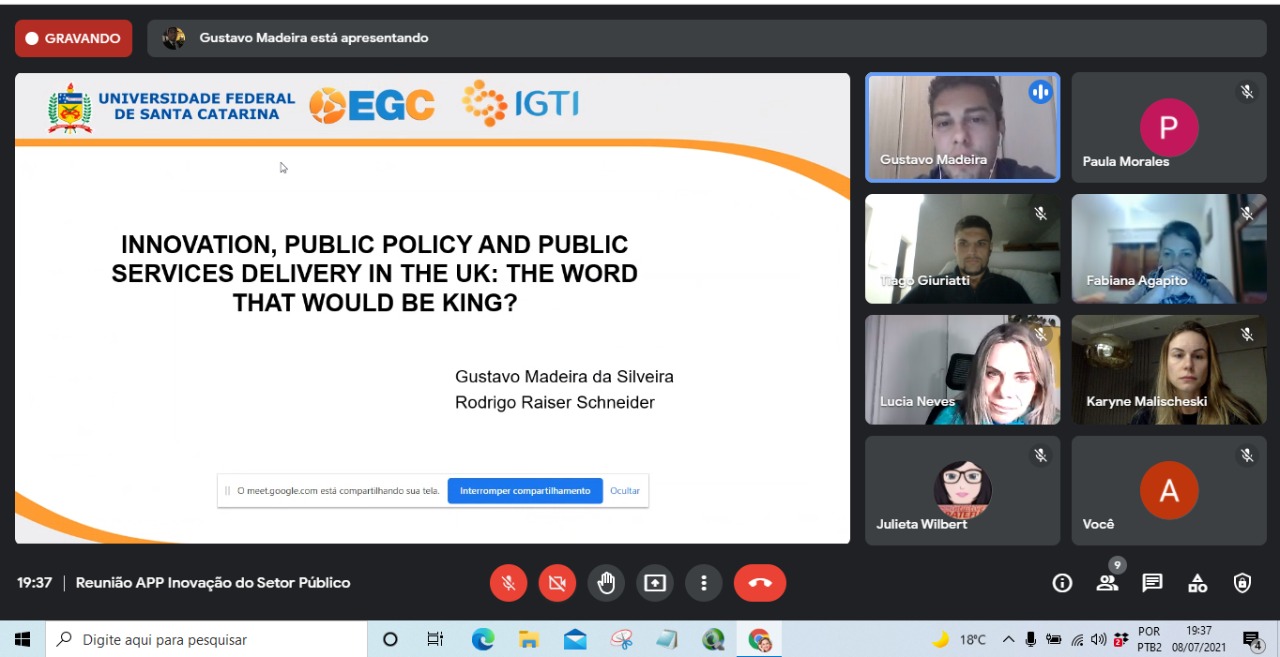1280x657 pixels.
Task: Show the participants list icon
Action: [1107, 583]
